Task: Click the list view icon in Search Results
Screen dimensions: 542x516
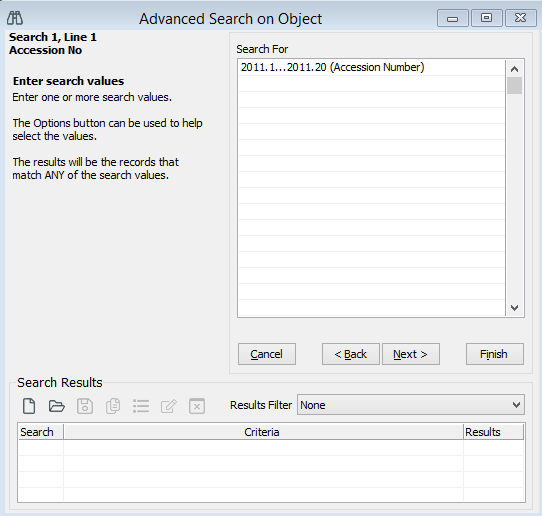Action: [x=141, y=406]
